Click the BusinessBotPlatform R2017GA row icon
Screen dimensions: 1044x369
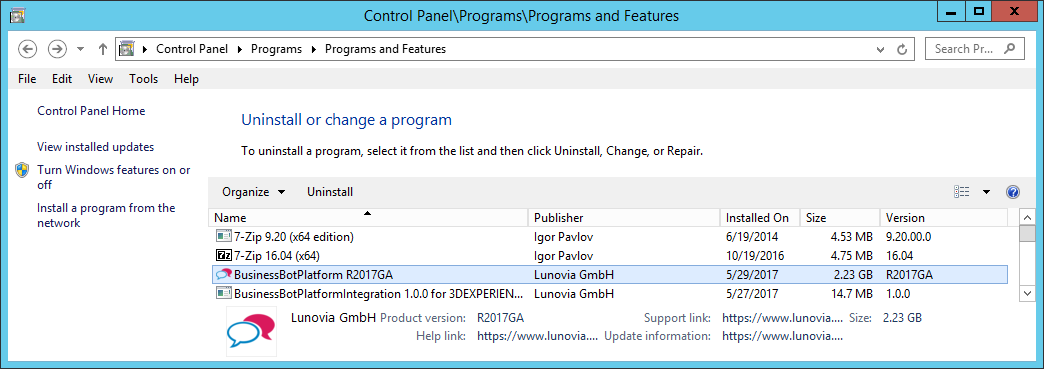click(223, 274)
